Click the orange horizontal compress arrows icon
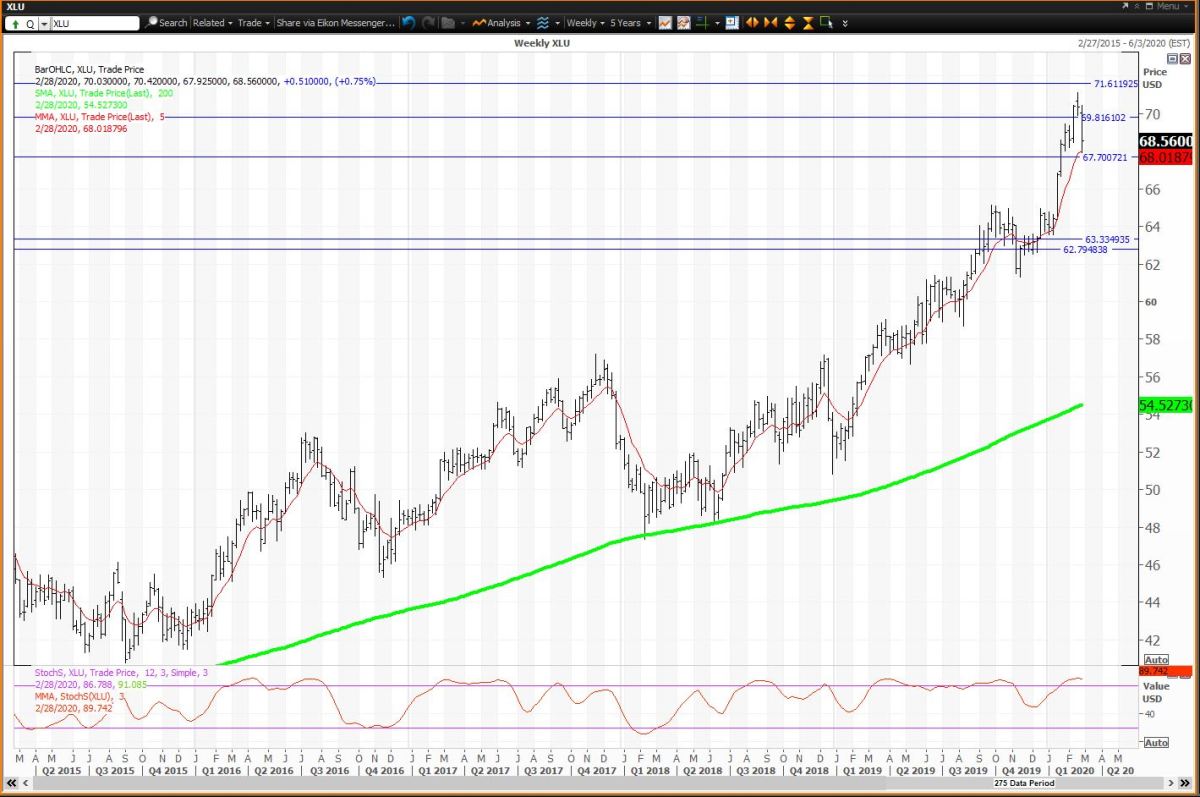 [771, 22]
